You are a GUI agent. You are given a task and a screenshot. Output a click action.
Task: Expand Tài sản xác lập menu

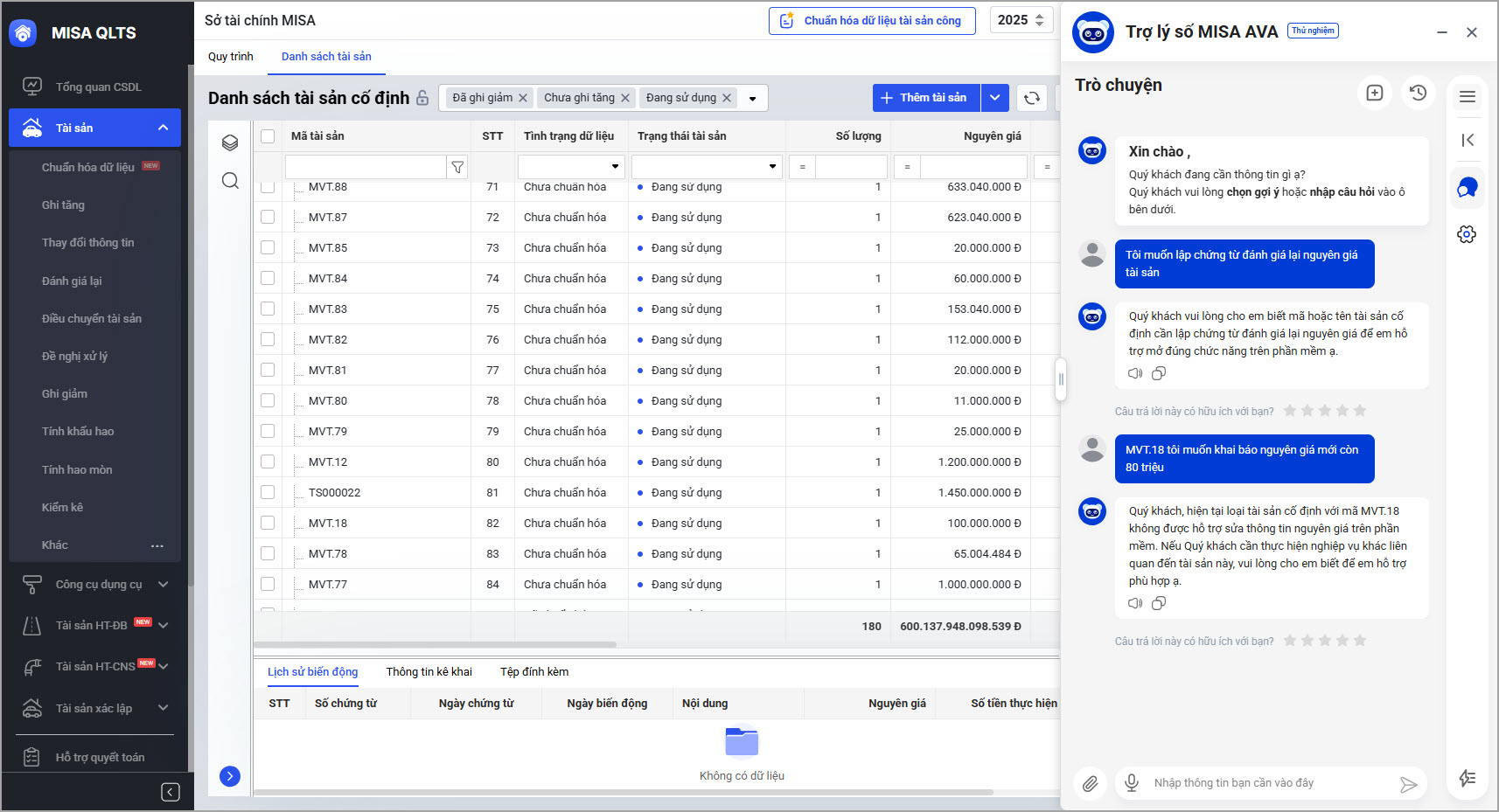tap(164, 708)
